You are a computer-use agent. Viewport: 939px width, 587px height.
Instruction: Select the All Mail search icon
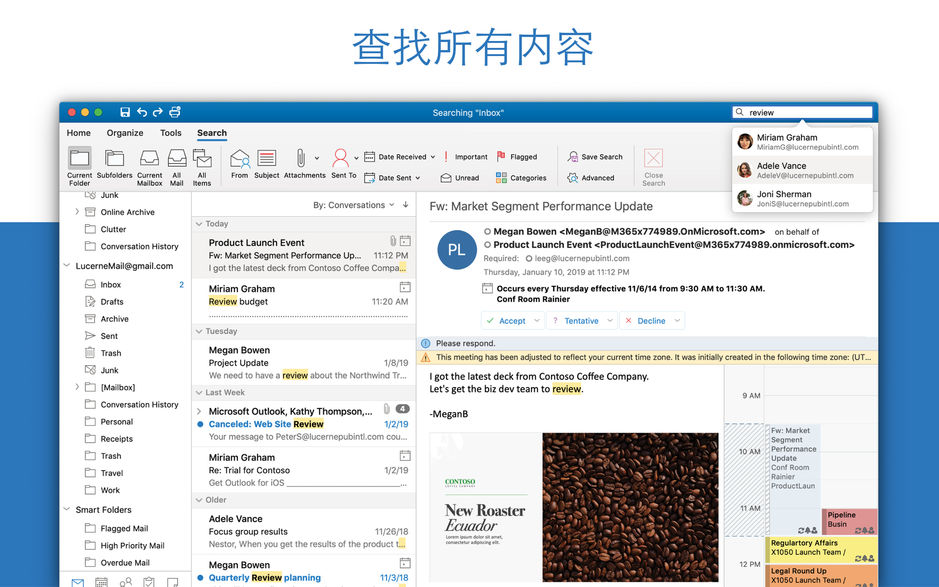pos(176,160)
